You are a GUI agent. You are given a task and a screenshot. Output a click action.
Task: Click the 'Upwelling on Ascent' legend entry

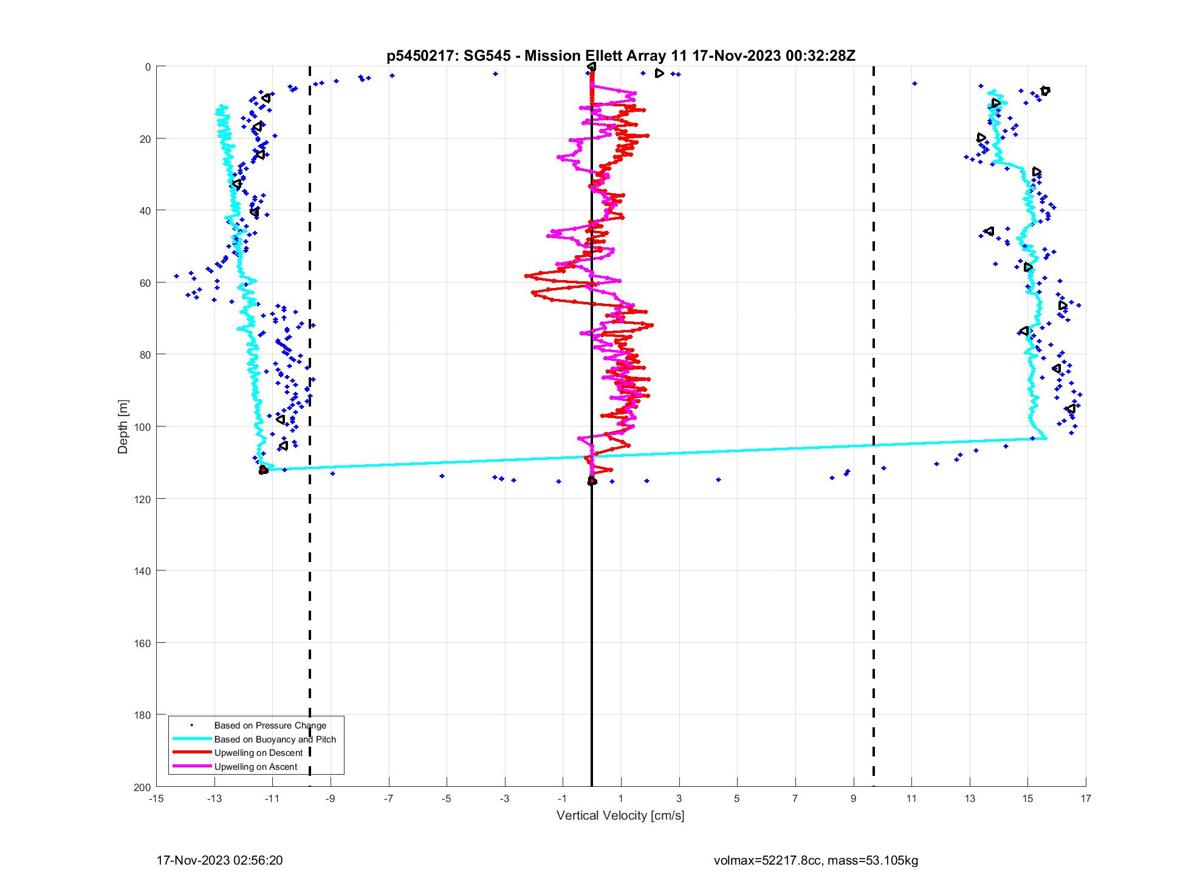click(x=256, y=765)
